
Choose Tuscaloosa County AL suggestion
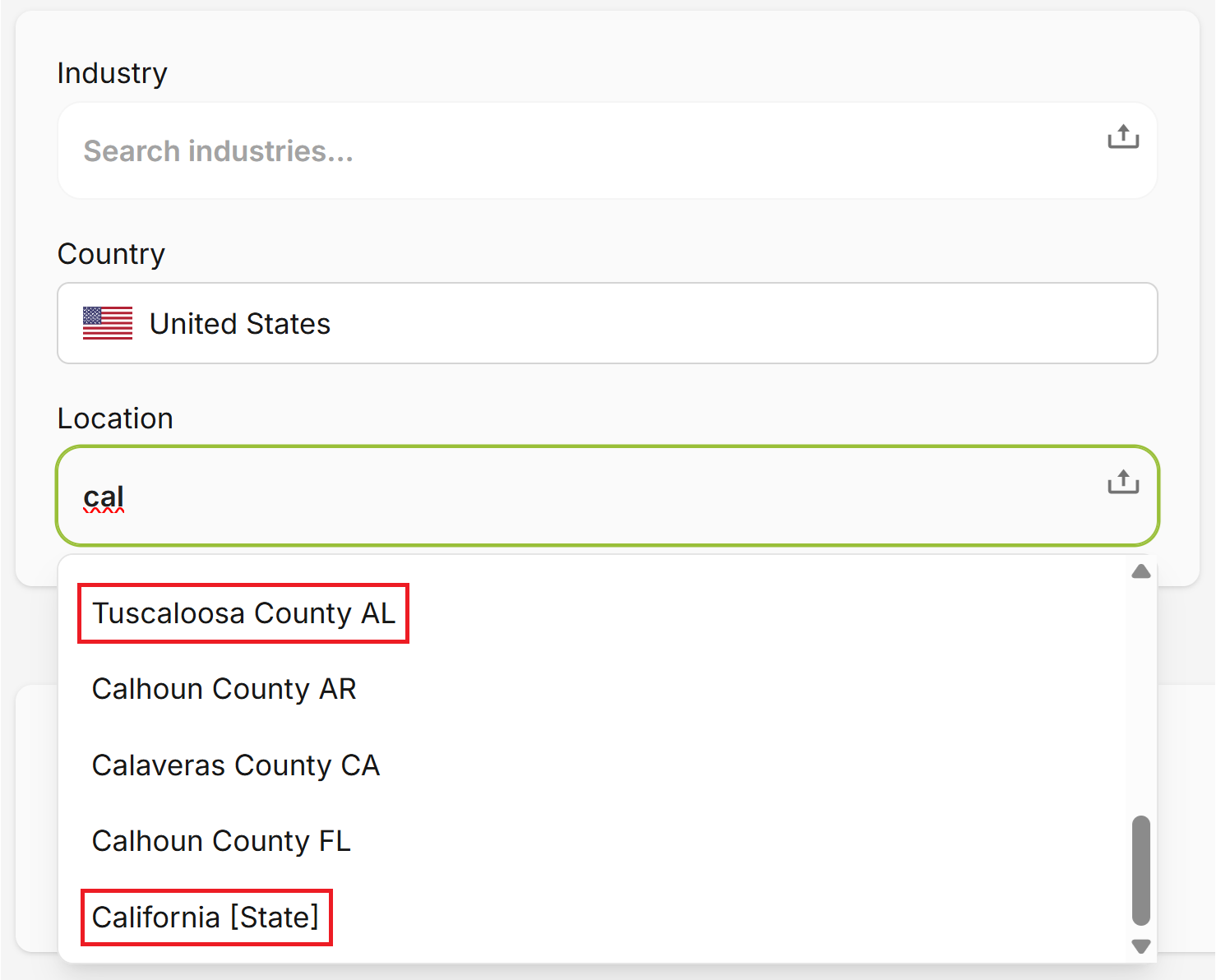[243, 613]
